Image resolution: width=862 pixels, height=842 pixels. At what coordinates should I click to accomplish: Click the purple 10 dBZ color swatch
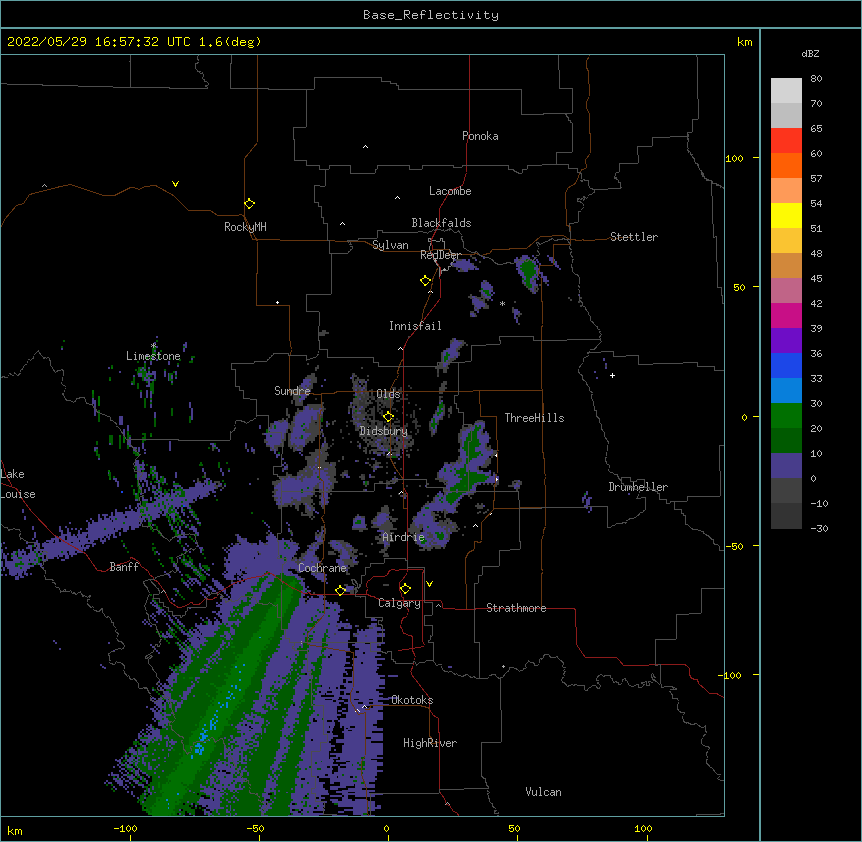click(786, 466)
